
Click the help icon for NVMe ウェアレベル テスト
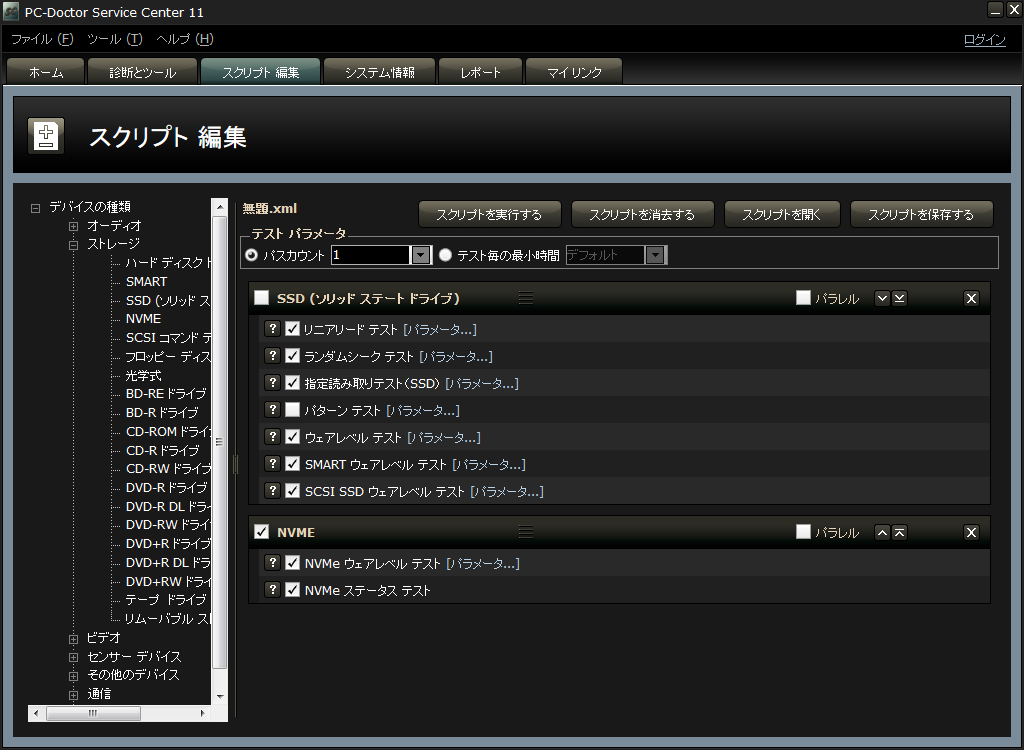[x=272, y=562]
